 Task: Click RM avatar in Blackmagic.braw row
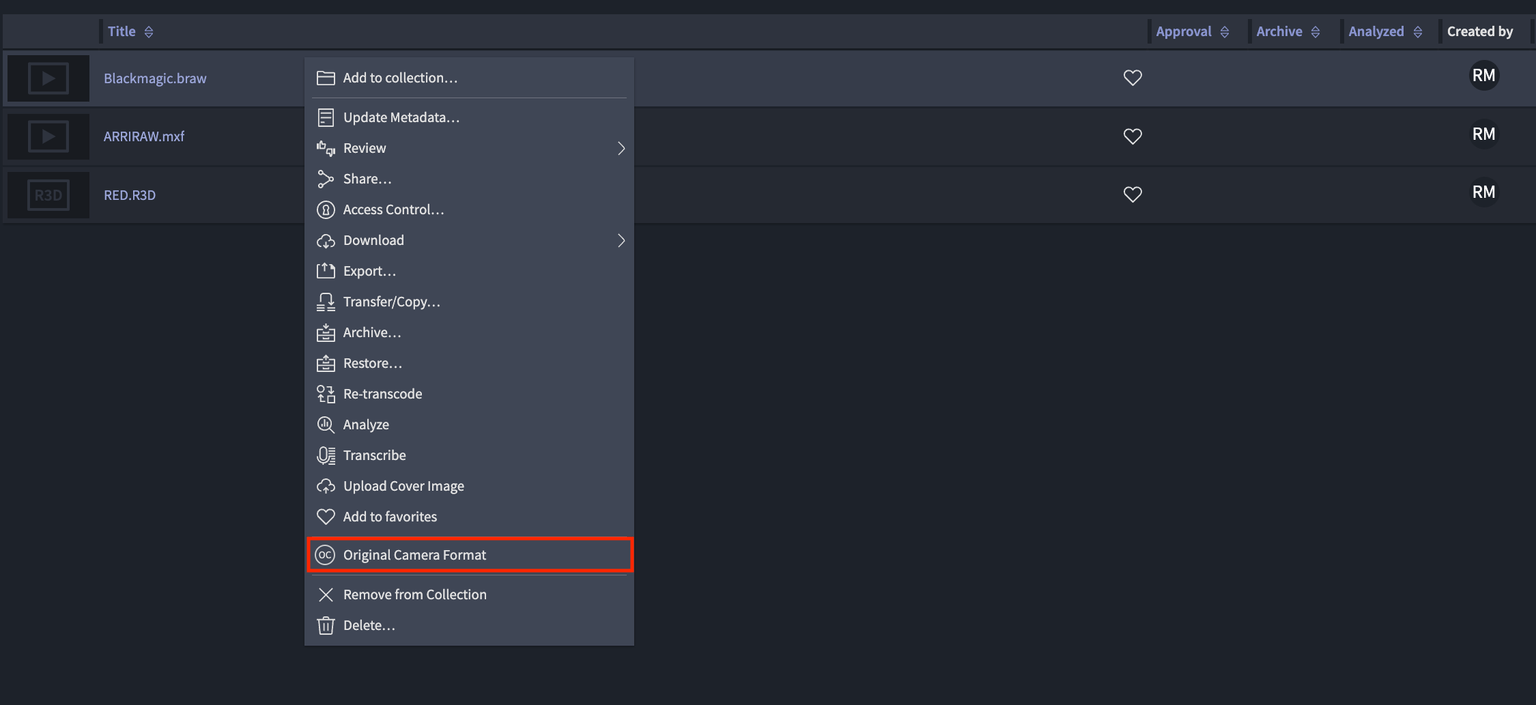[x=1484, y=75]
